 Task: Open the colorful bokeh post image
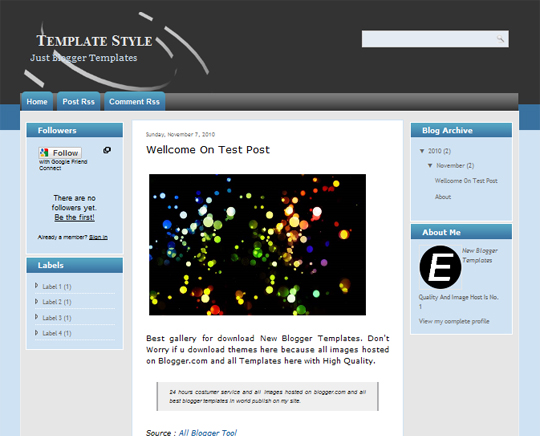pyautogui.click(x=257, y=245)
